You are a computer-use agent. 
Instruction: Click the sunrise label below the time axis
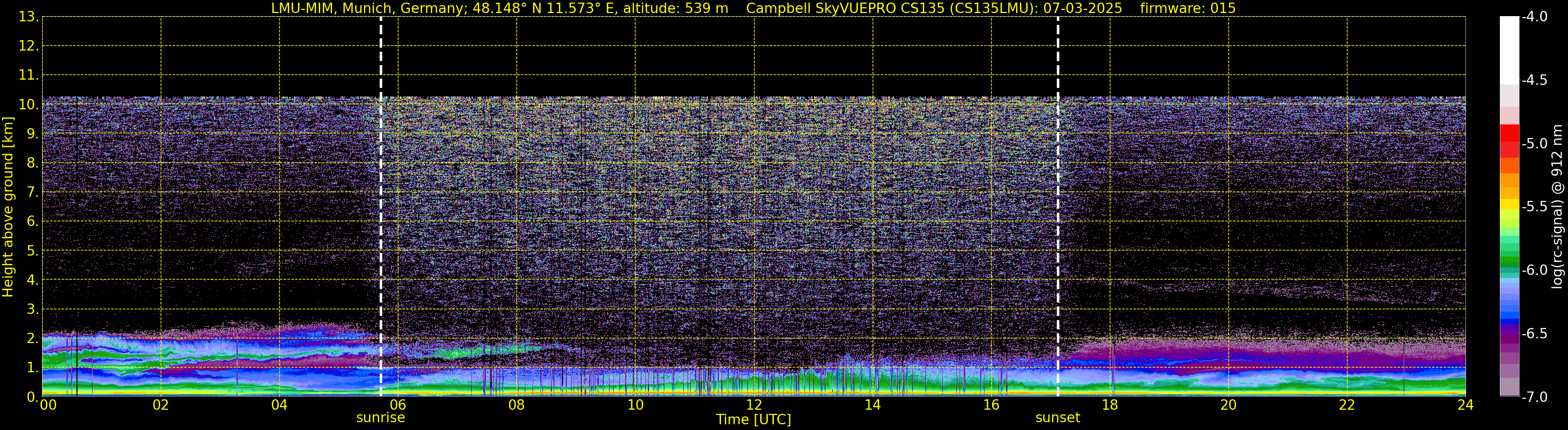(381, 418)
